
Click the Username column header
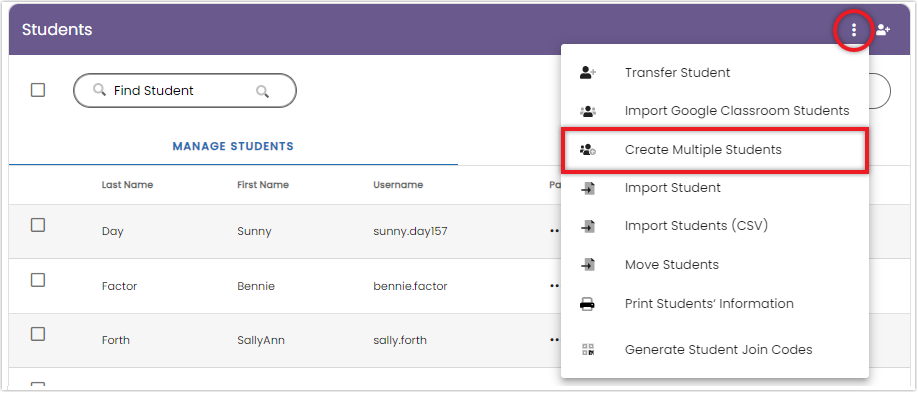[x=398, y=185]
